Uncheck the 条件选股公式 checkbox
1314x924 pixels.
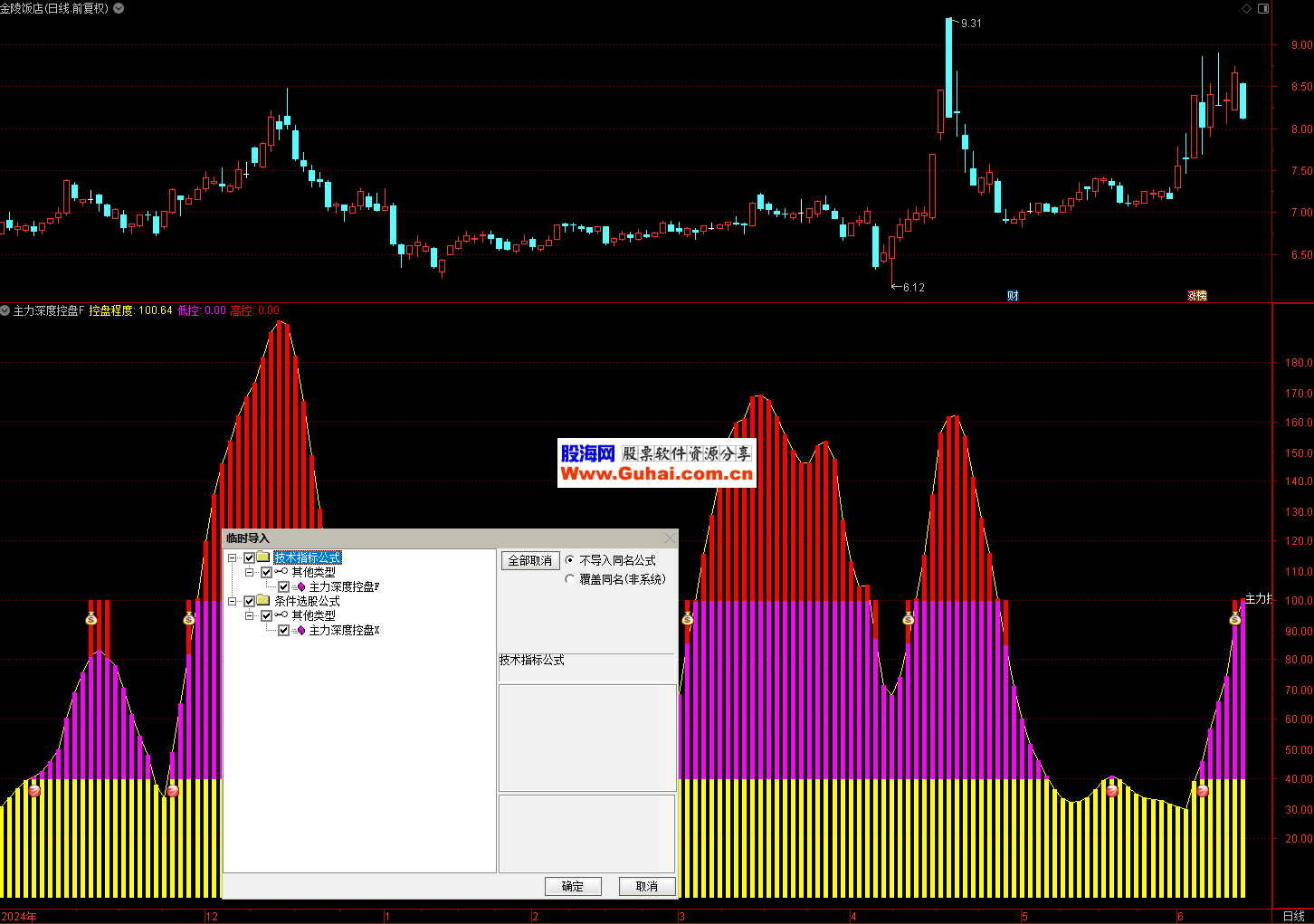pos(249,602)
